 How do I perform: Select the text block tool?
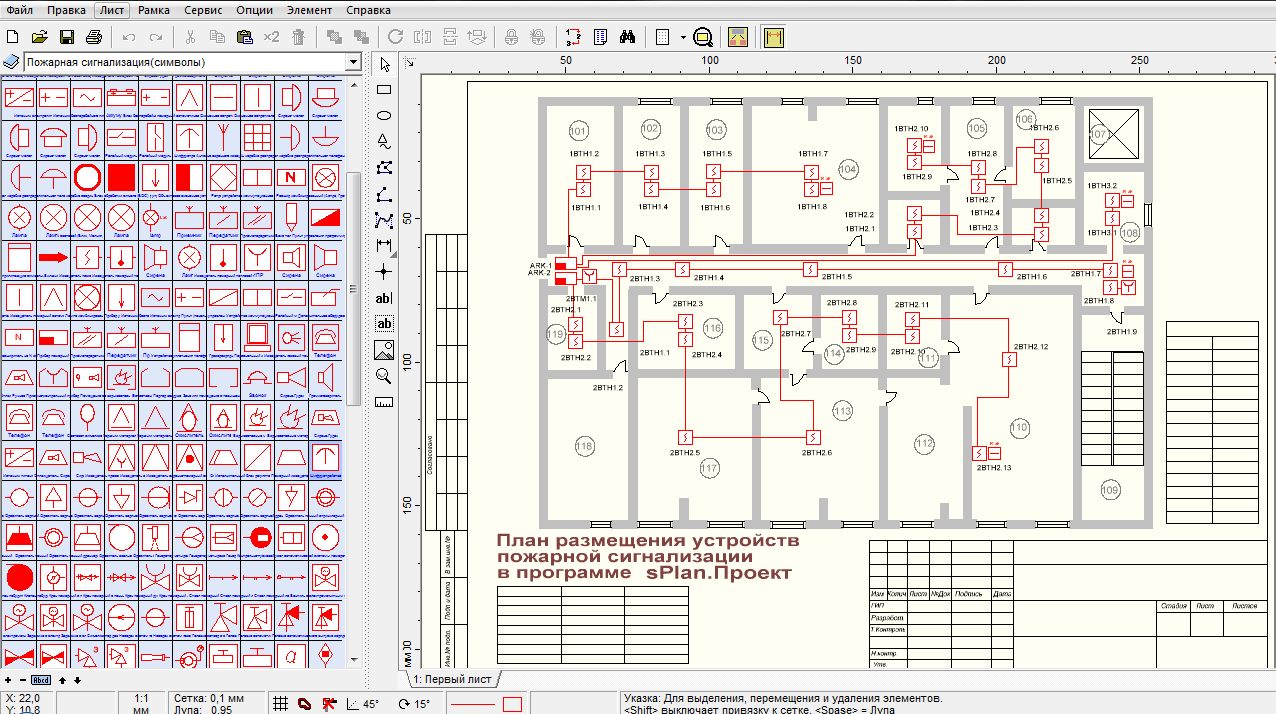(383, 324)
